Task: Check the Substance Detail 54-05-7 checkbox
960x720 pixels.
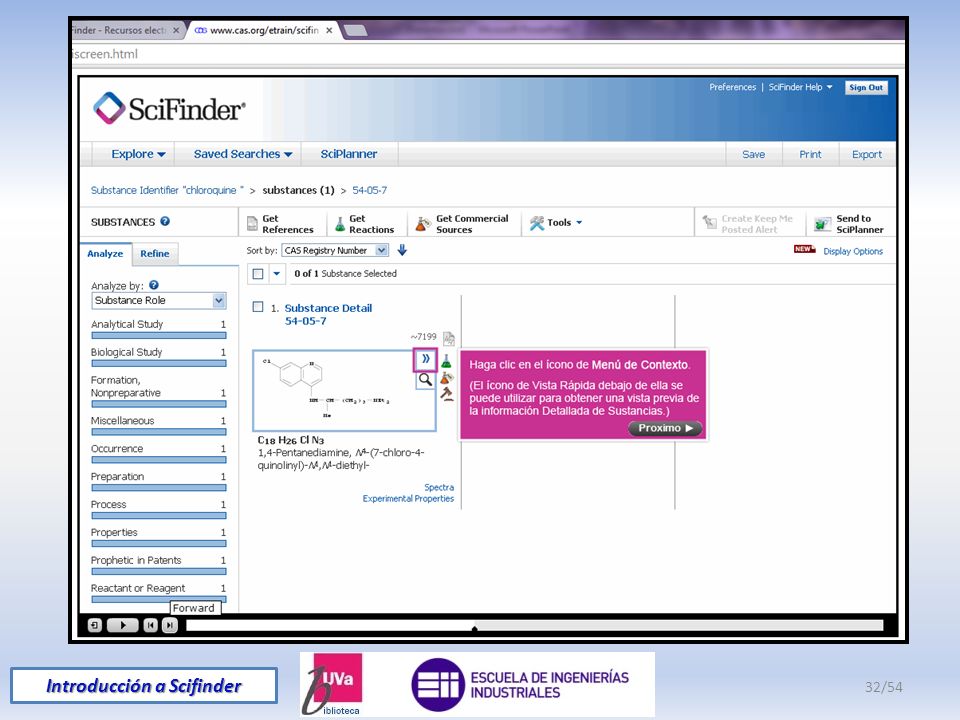Action: (x=258, y=307)
